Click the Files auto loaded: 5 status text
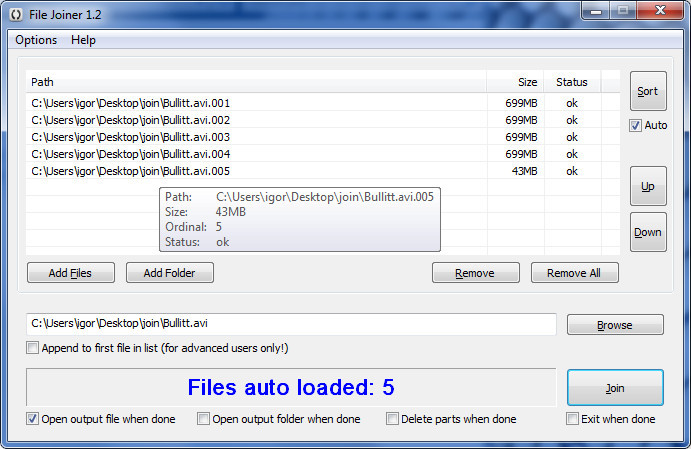This screenshot has width=691, height=449. (x=291, y=387)
